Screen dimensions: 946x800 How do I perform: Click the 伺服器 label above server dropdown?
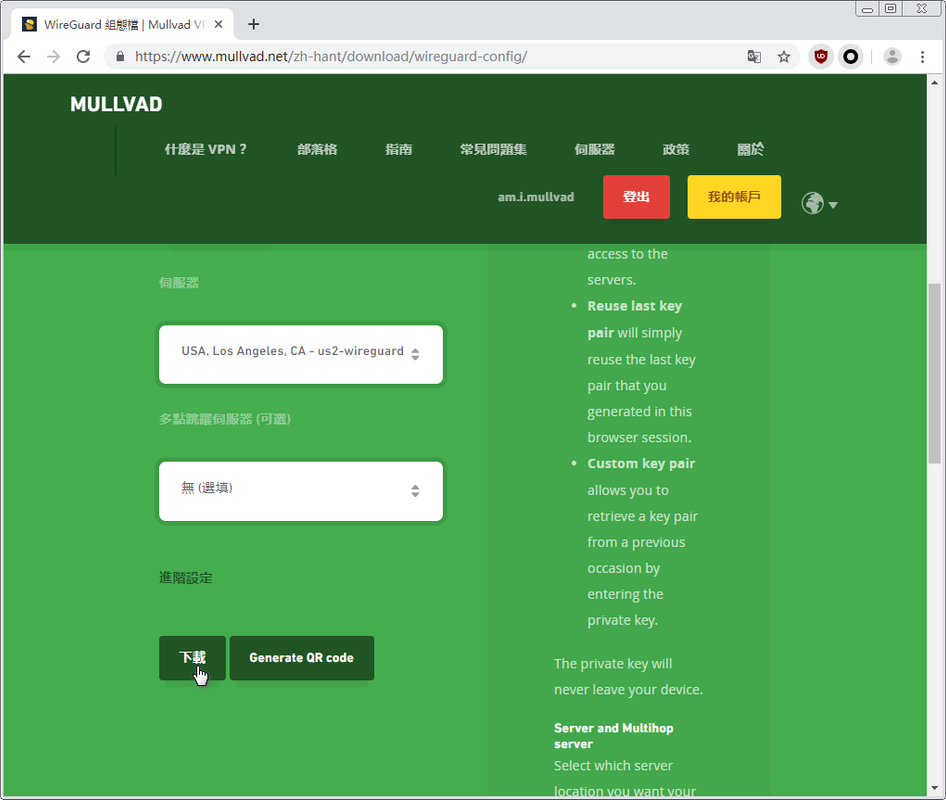[x=179, y=282]
